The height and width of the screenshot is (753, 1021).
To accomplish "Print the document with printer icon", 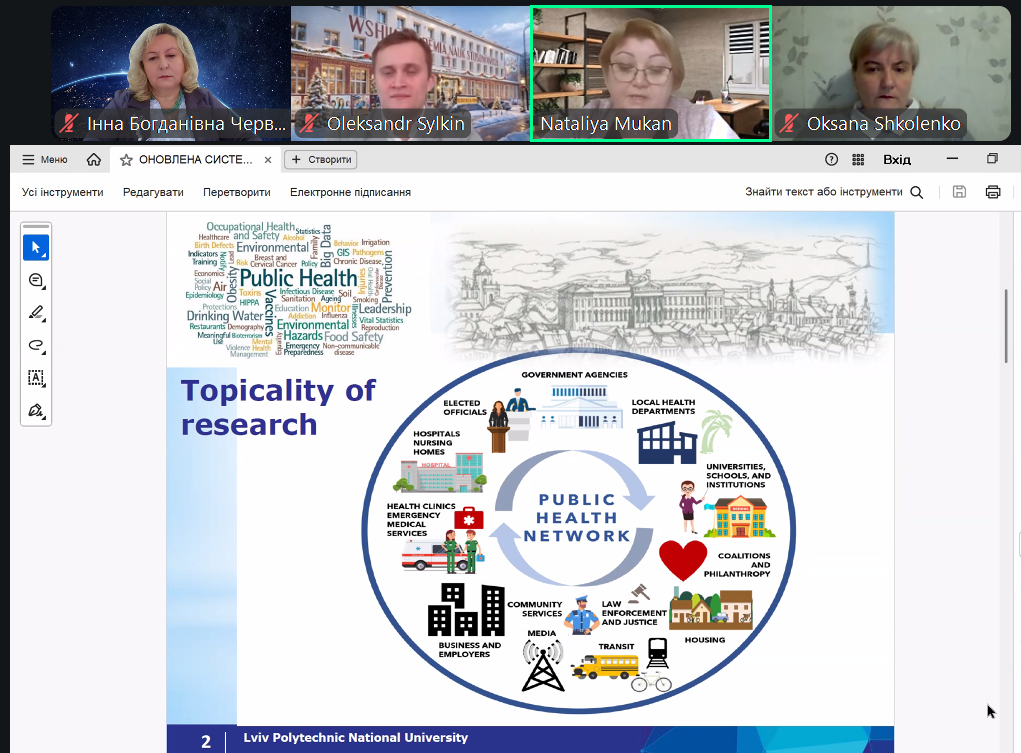I will (x=992, y=192).
